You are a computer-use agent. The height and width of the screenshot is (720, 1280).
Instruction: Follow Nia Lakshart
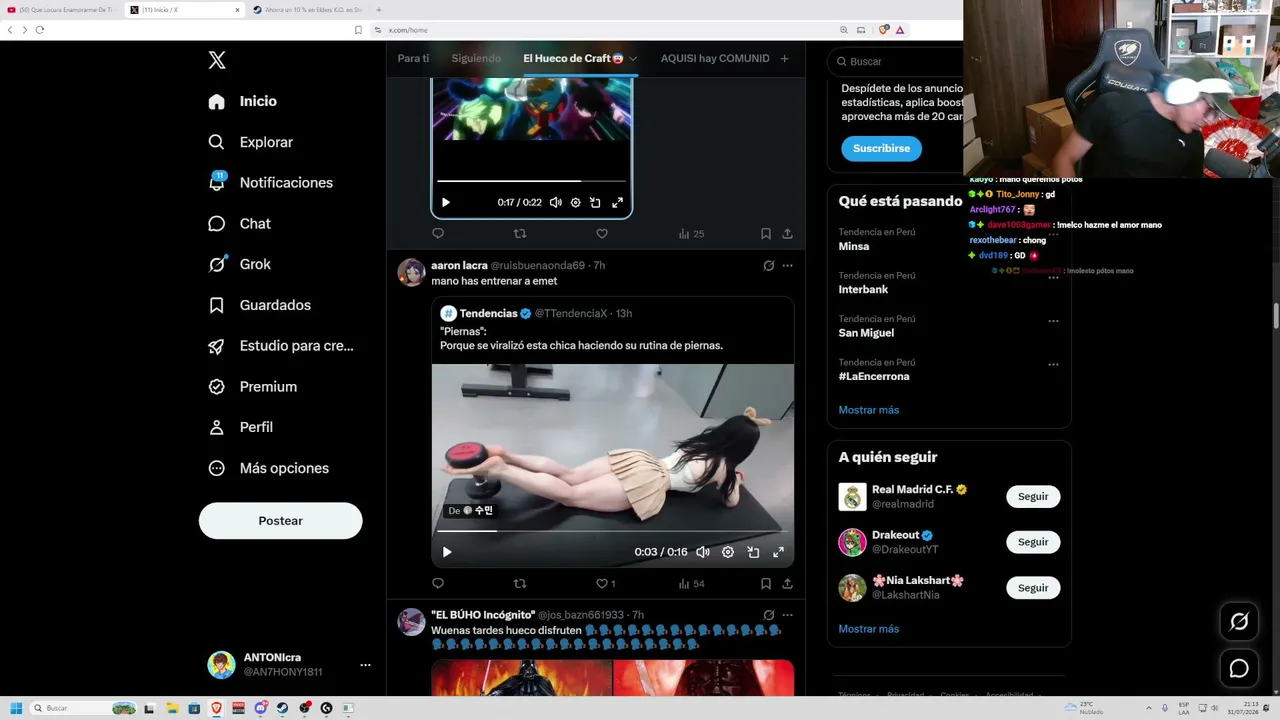point(1033,588)
